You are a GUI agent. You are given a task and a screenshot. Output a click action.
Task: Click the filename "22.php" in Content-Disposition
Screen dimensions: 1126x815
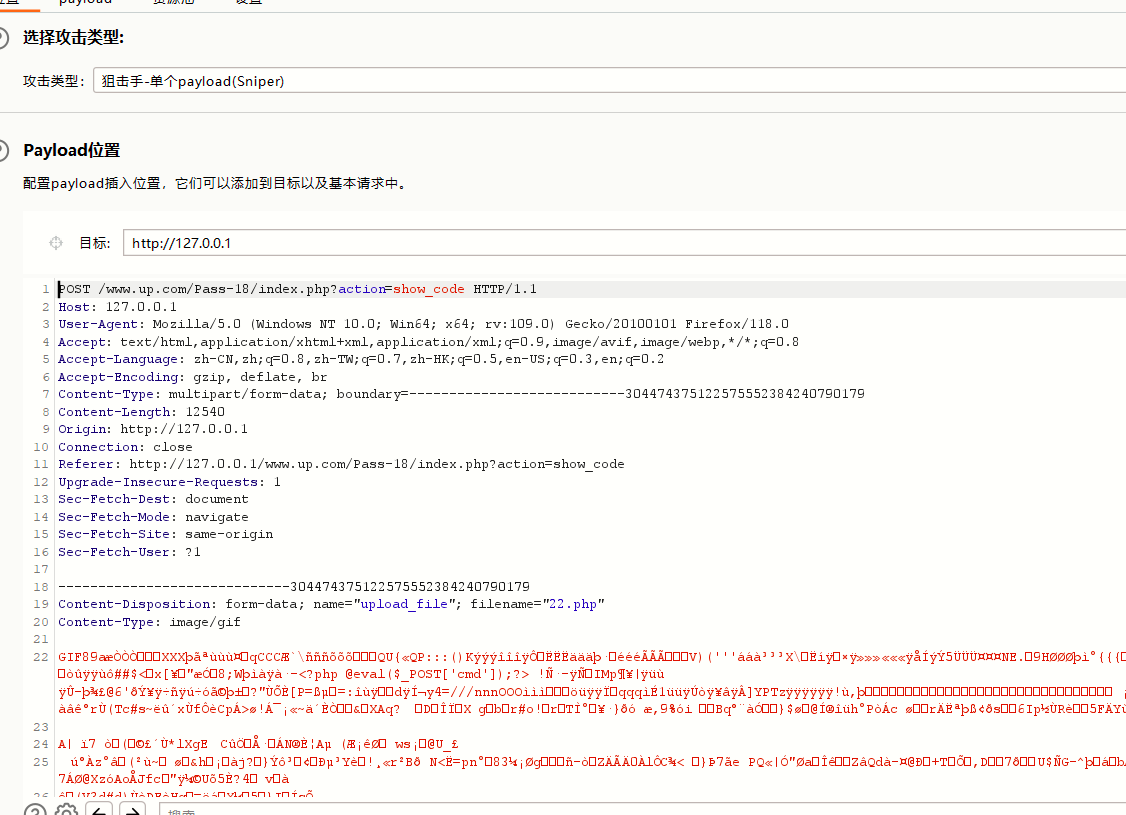[x=574, y=604]
